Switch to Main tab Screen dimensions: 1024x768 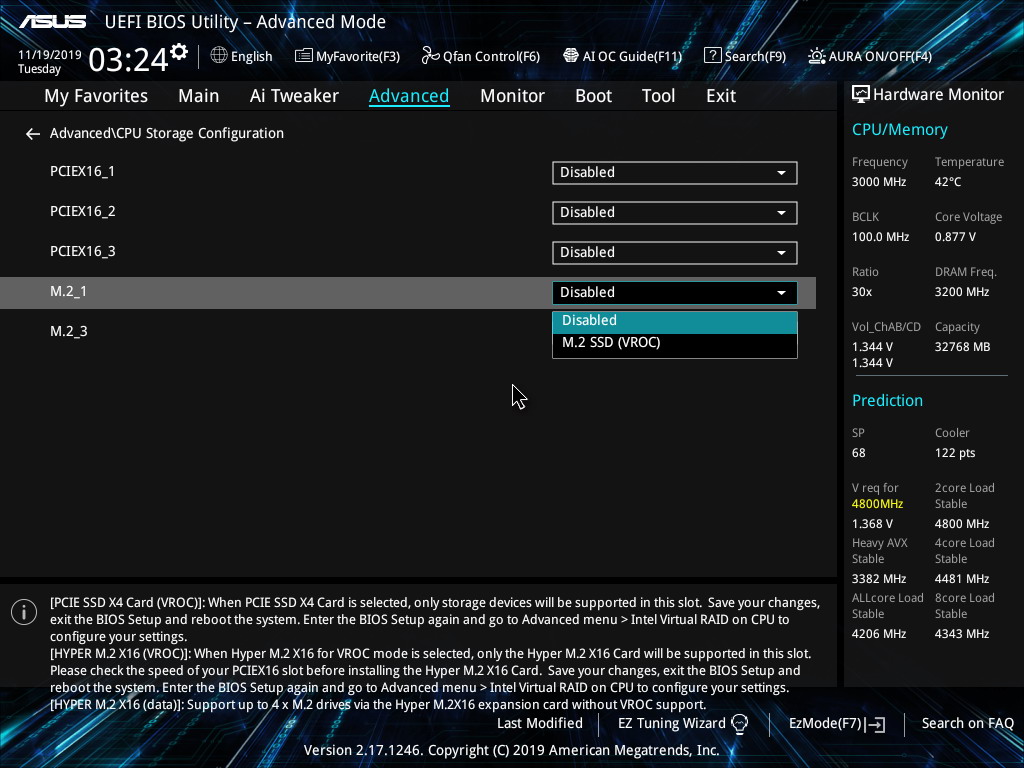(x=199, y=96)
